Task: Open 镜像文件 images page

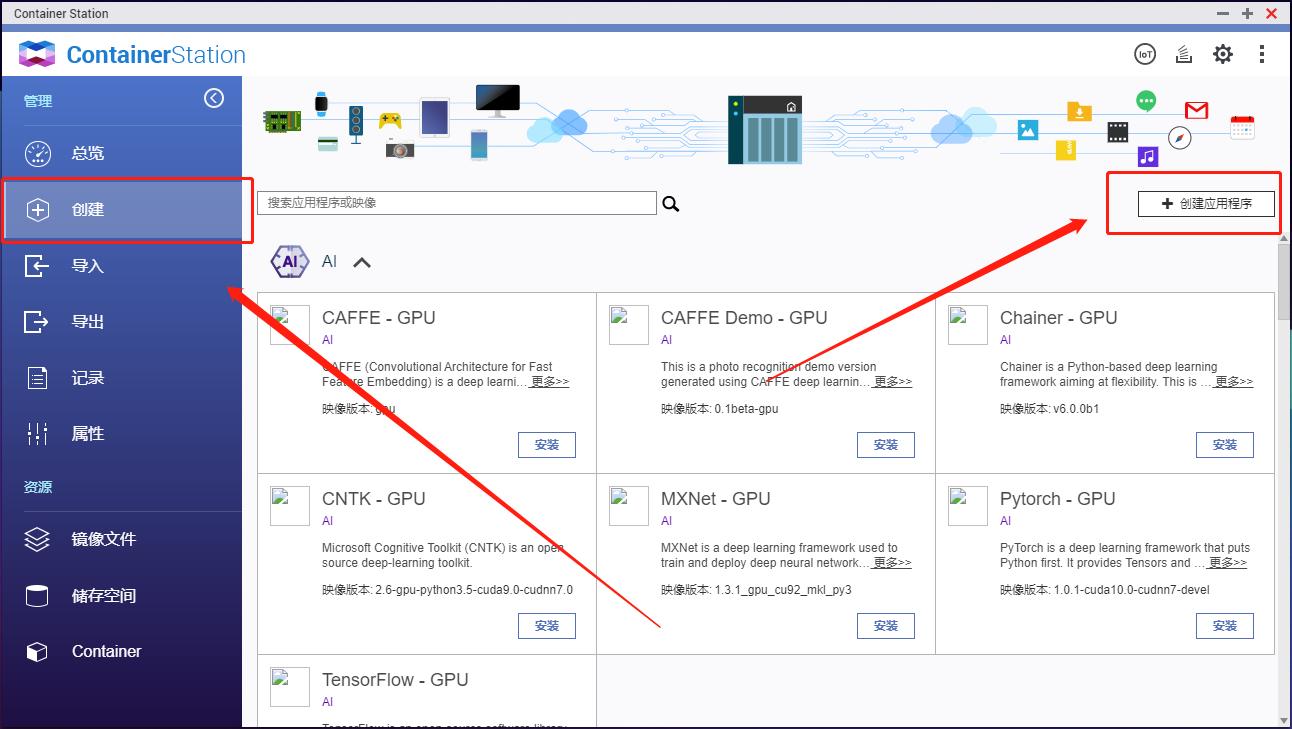Action: (121, 539)
